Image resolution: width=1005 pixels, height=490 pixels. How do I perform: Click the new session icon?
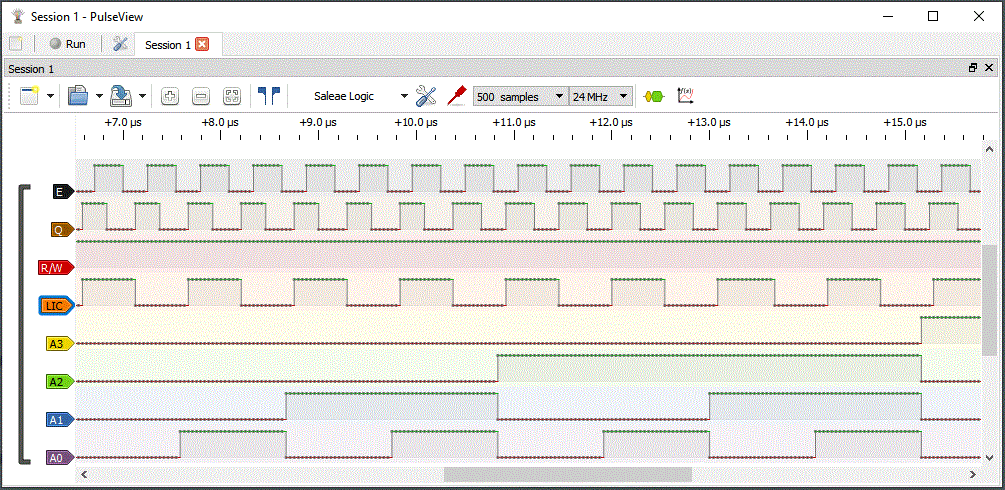[x=28, y=97]
